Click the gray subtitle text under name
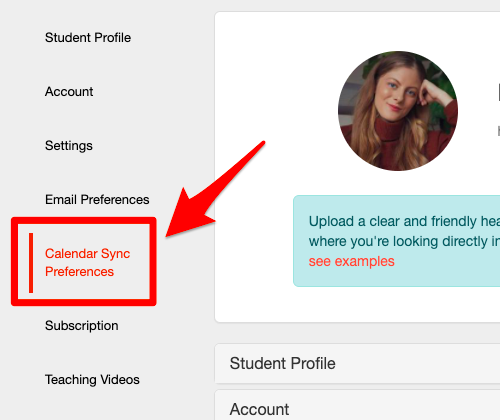500x420 pixels. [x=499, y=131]
